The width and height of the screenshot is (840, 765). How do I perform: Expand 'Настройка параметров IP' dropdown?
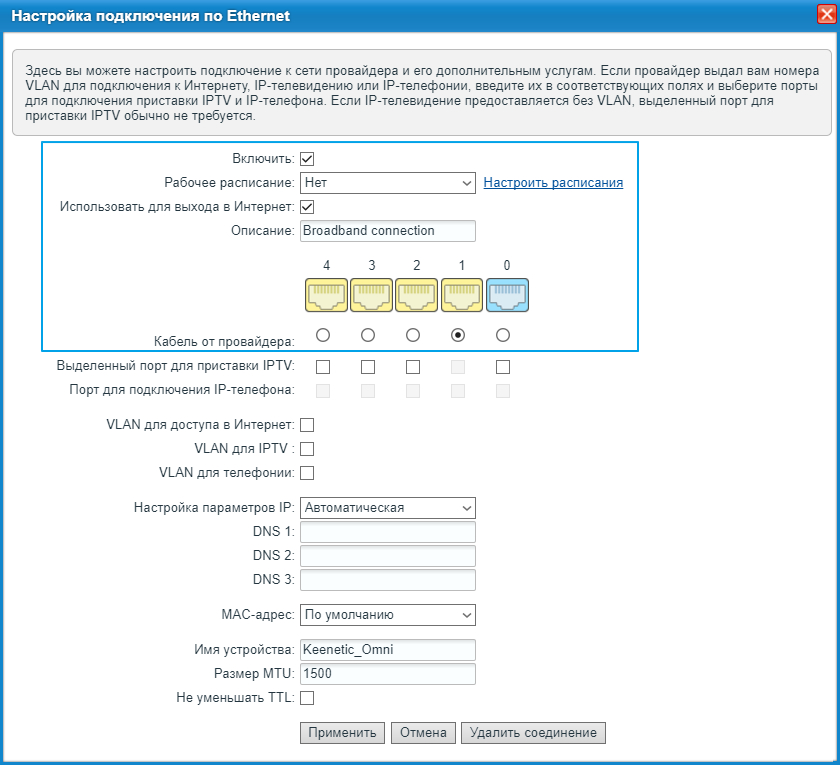[387, 508]
